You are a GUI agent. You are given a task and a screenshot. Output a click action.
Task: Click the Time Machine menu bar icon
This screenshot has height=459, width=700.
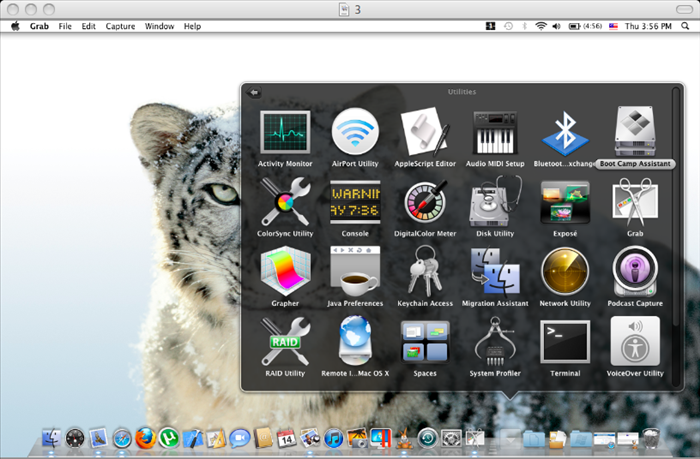508,26
